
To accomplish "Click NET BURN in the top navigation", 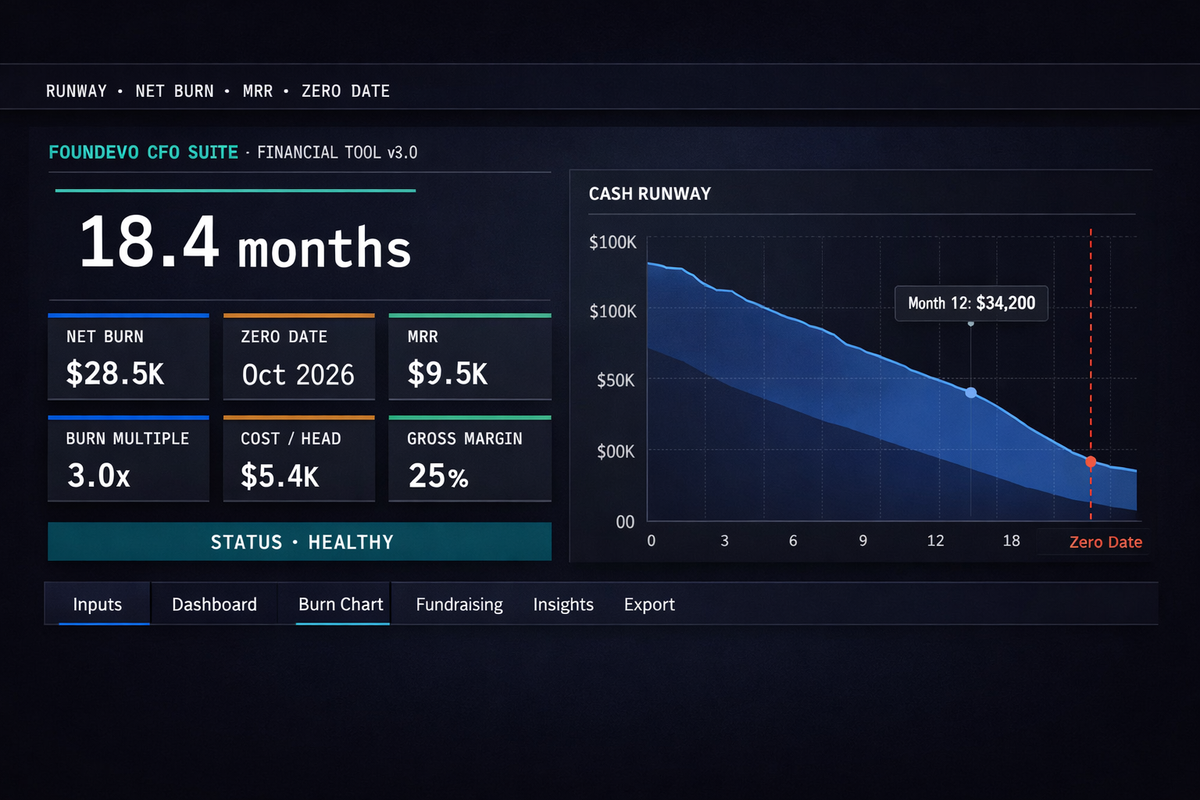I will [175, 90].
